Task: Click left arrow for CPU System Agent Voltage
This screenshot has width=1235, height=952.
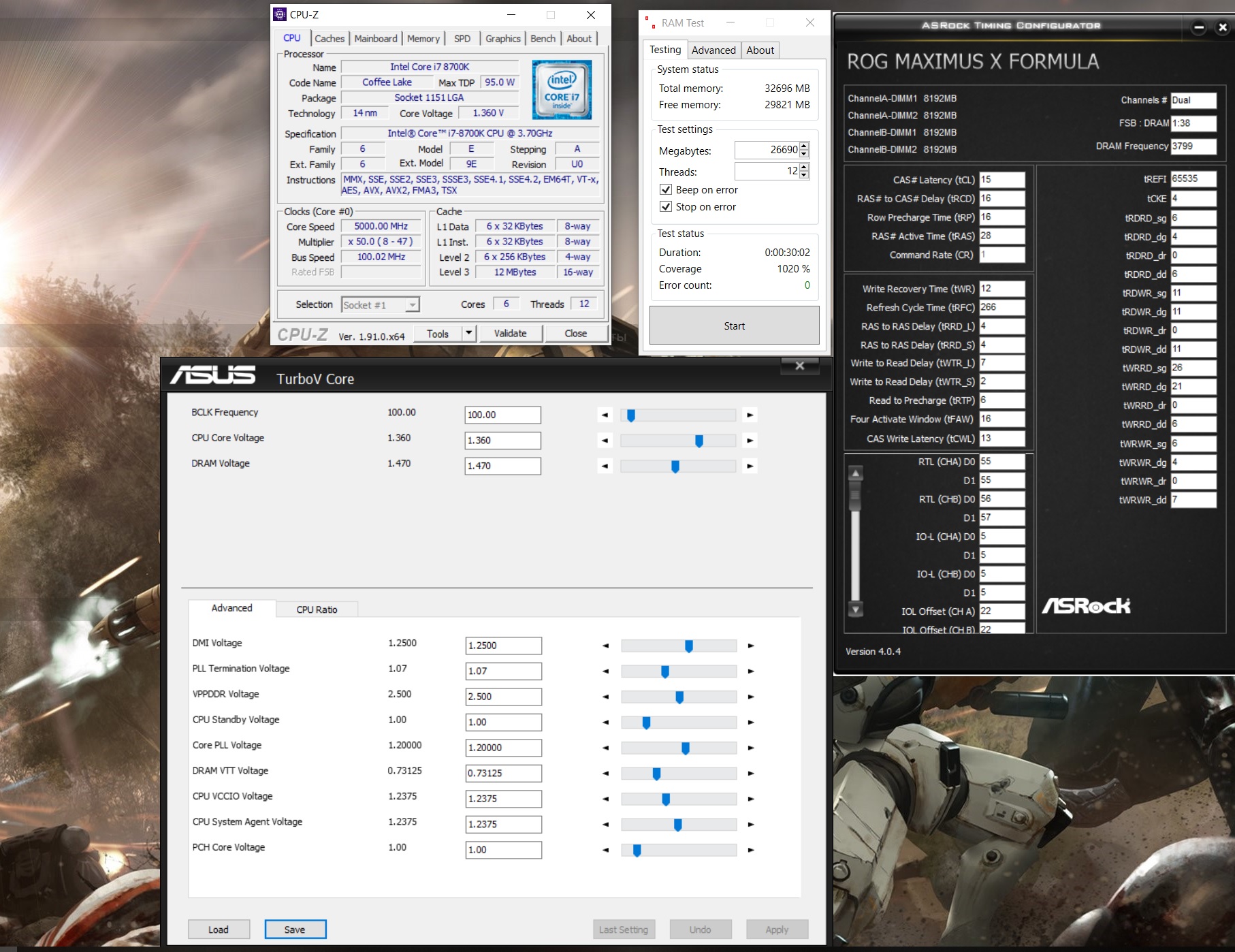Action: point(605,825)
